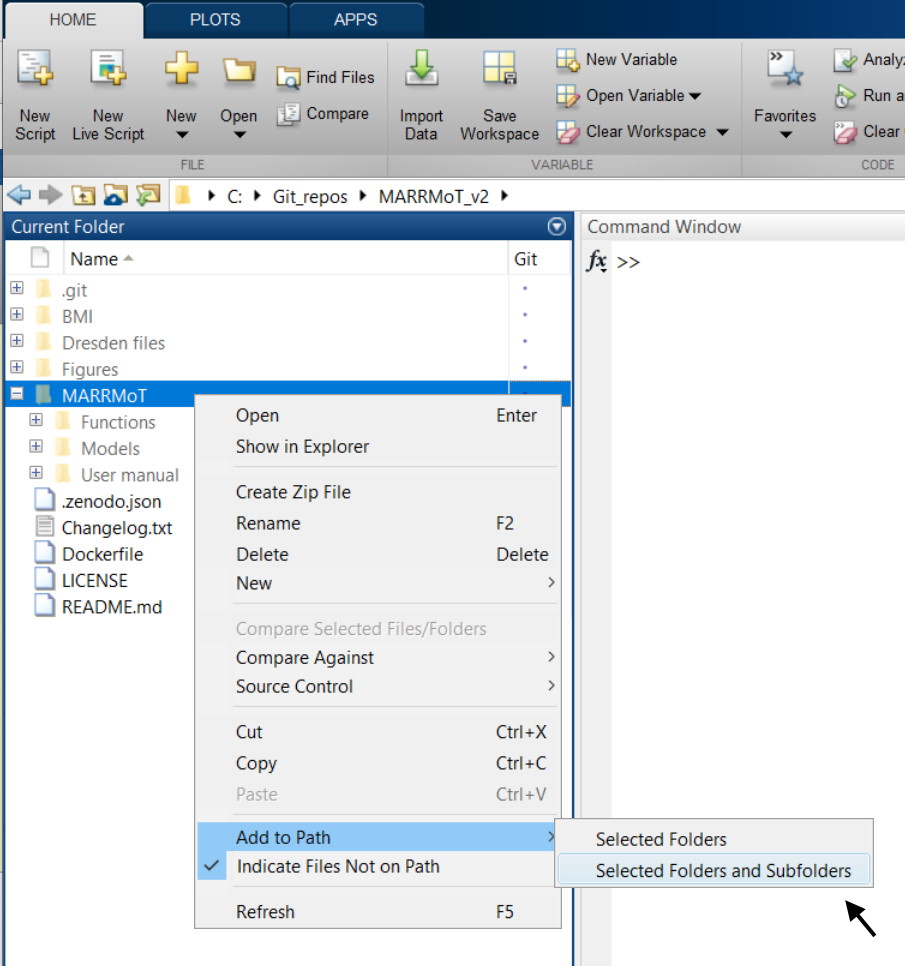Choose Rename in context menu

[x=378, y=524]
